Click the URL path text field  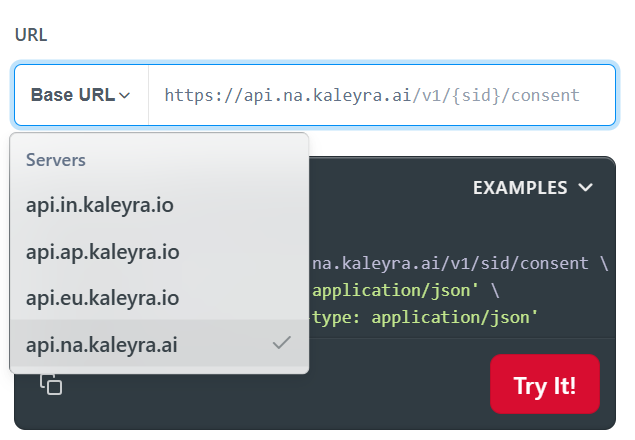point(381,95)
